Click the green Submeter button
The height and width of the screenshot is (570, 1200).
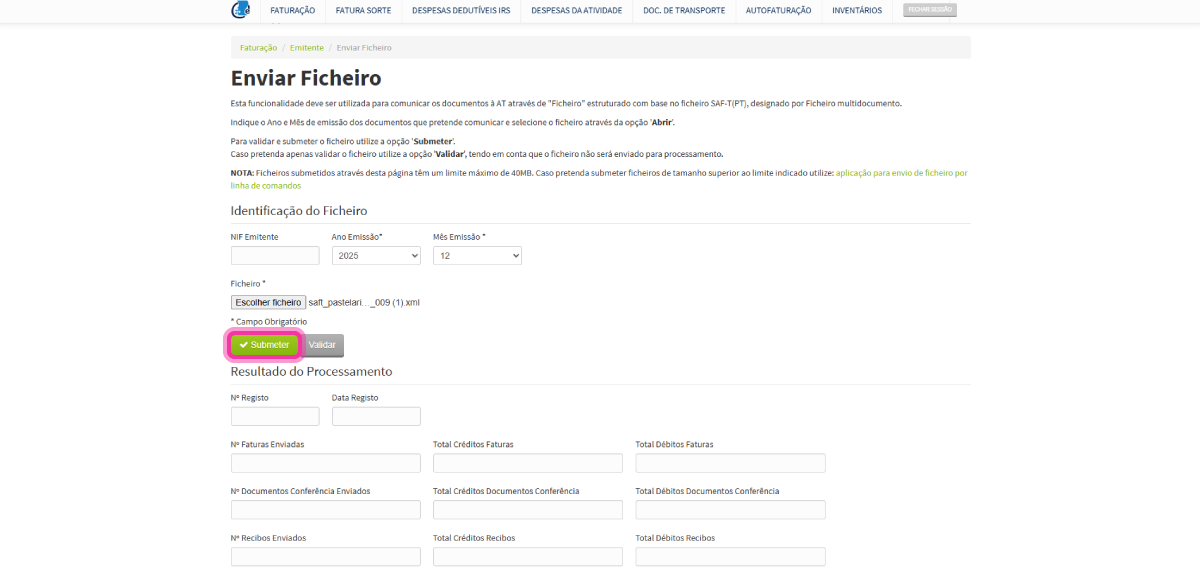264,345
